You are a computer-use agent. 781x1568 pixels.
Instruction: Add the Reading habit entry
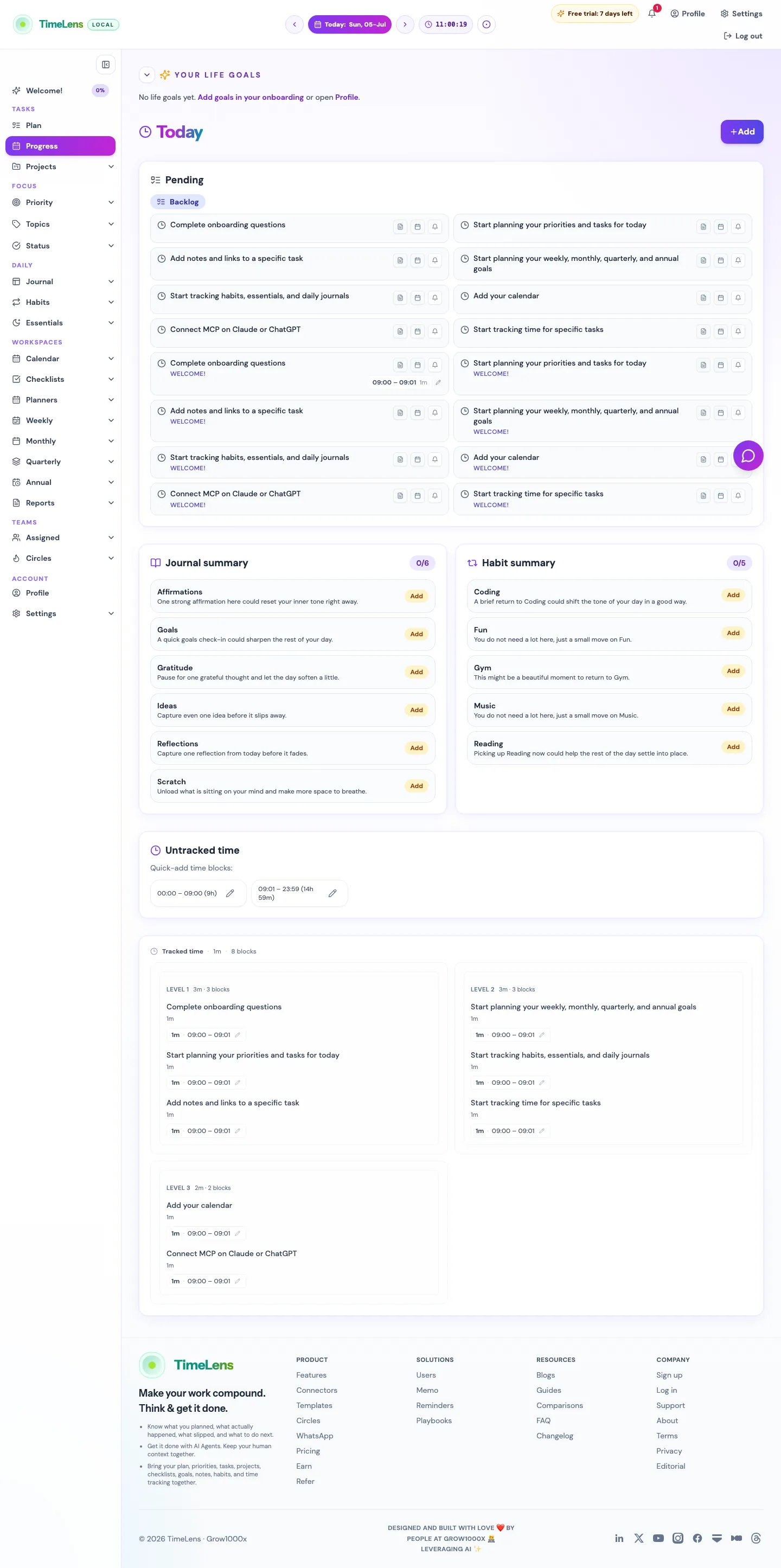(733, 747)
